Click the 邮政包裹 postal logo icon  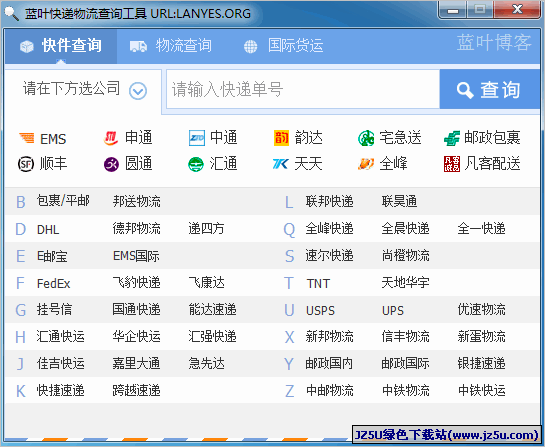click(452, 138)
